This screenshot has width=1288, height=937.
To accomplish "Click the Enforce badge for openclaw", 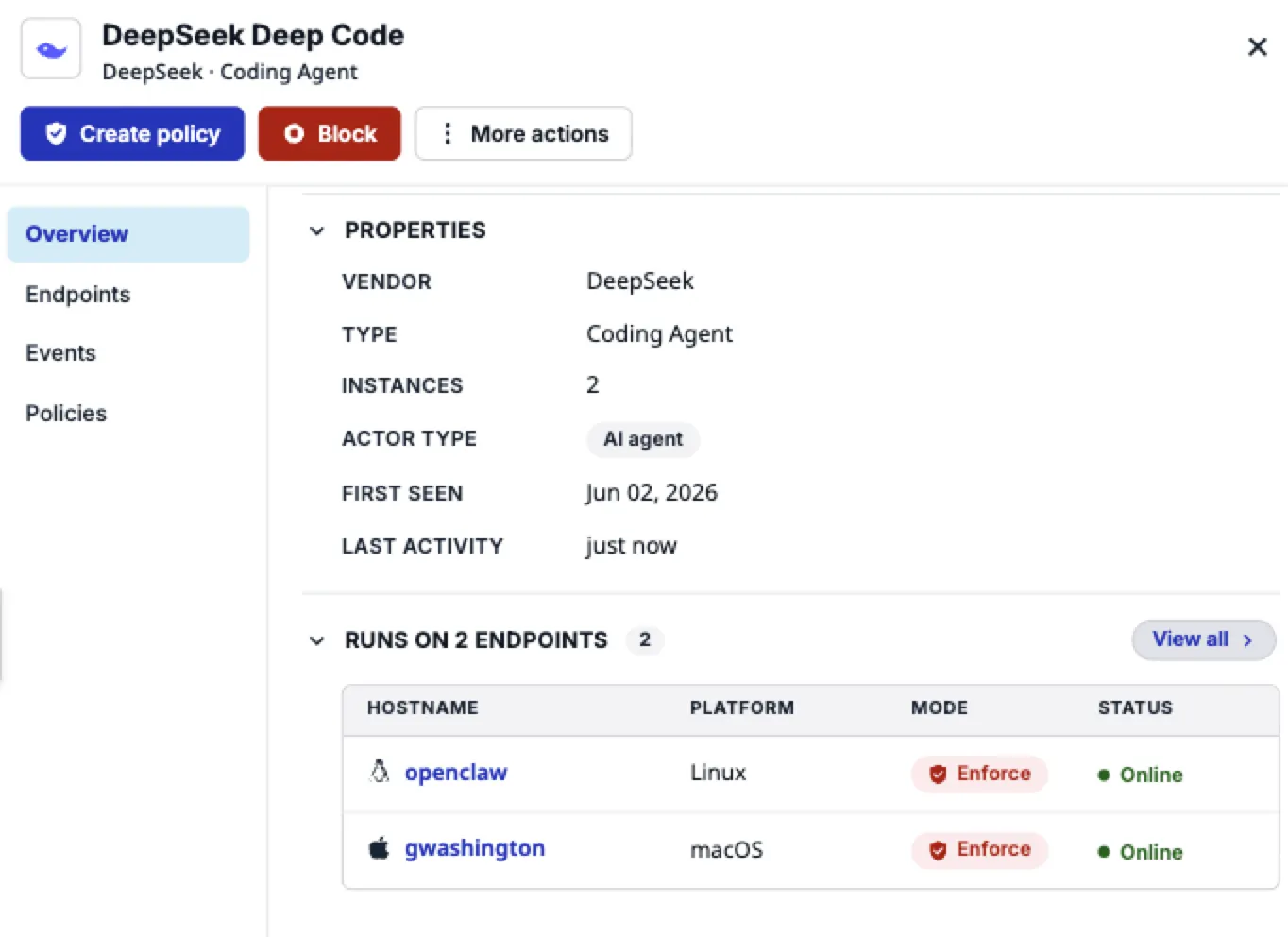I will point(979,774).
